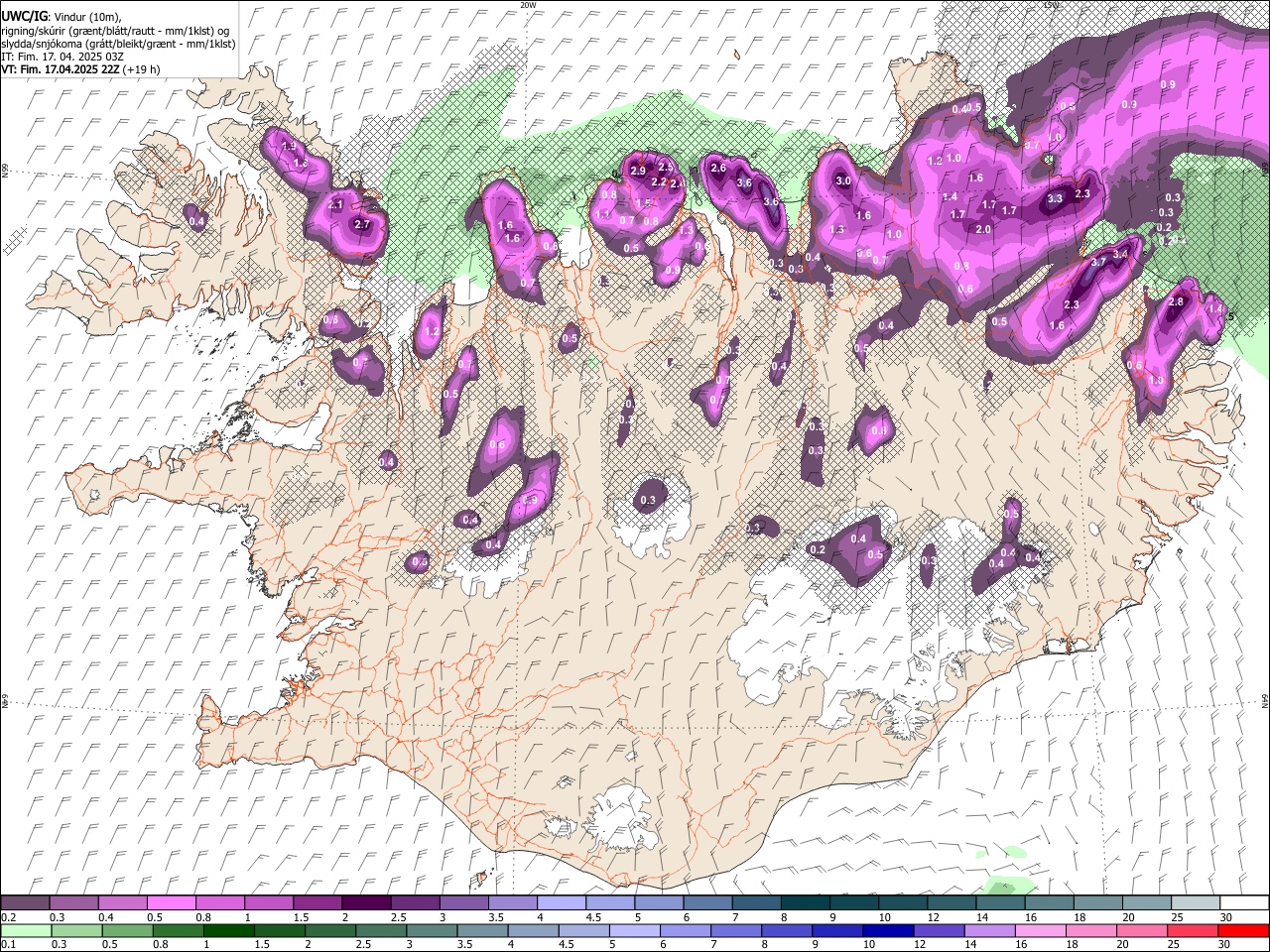Click the bright pink 0.5–0.8 swatch in the upper legend row
Screen dimensions: 1270x952
pos(172,902)
